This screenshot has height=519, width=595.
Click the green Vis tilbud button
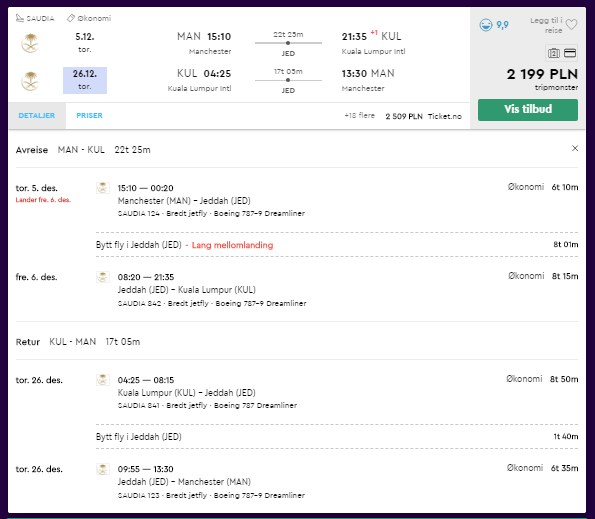(528, 110)
